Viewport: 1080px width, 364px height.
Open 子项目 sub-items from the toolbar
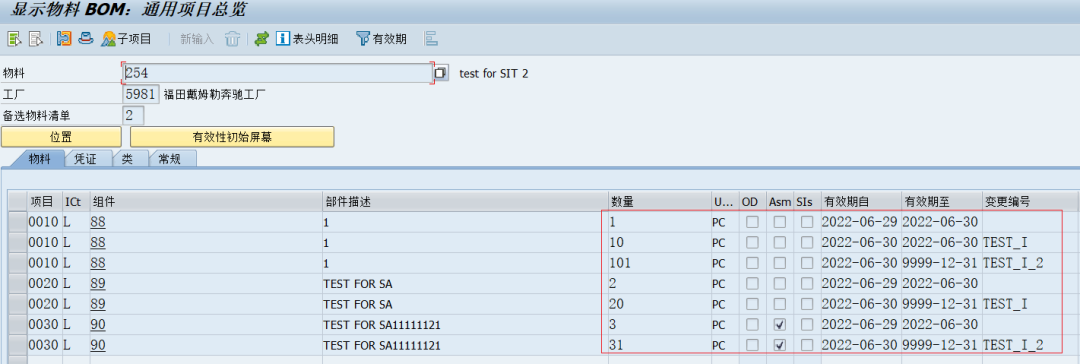coord(126,39)
